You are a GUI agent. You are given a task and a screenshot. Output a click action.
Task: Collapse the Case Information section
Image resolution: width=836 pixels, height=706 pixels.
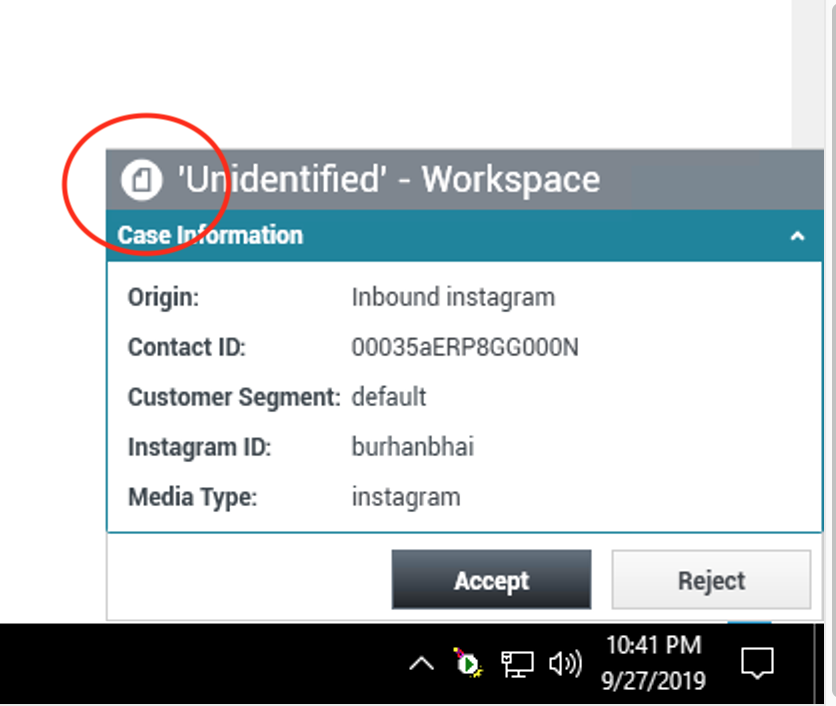pyautogui.click(x=797, y=236)
